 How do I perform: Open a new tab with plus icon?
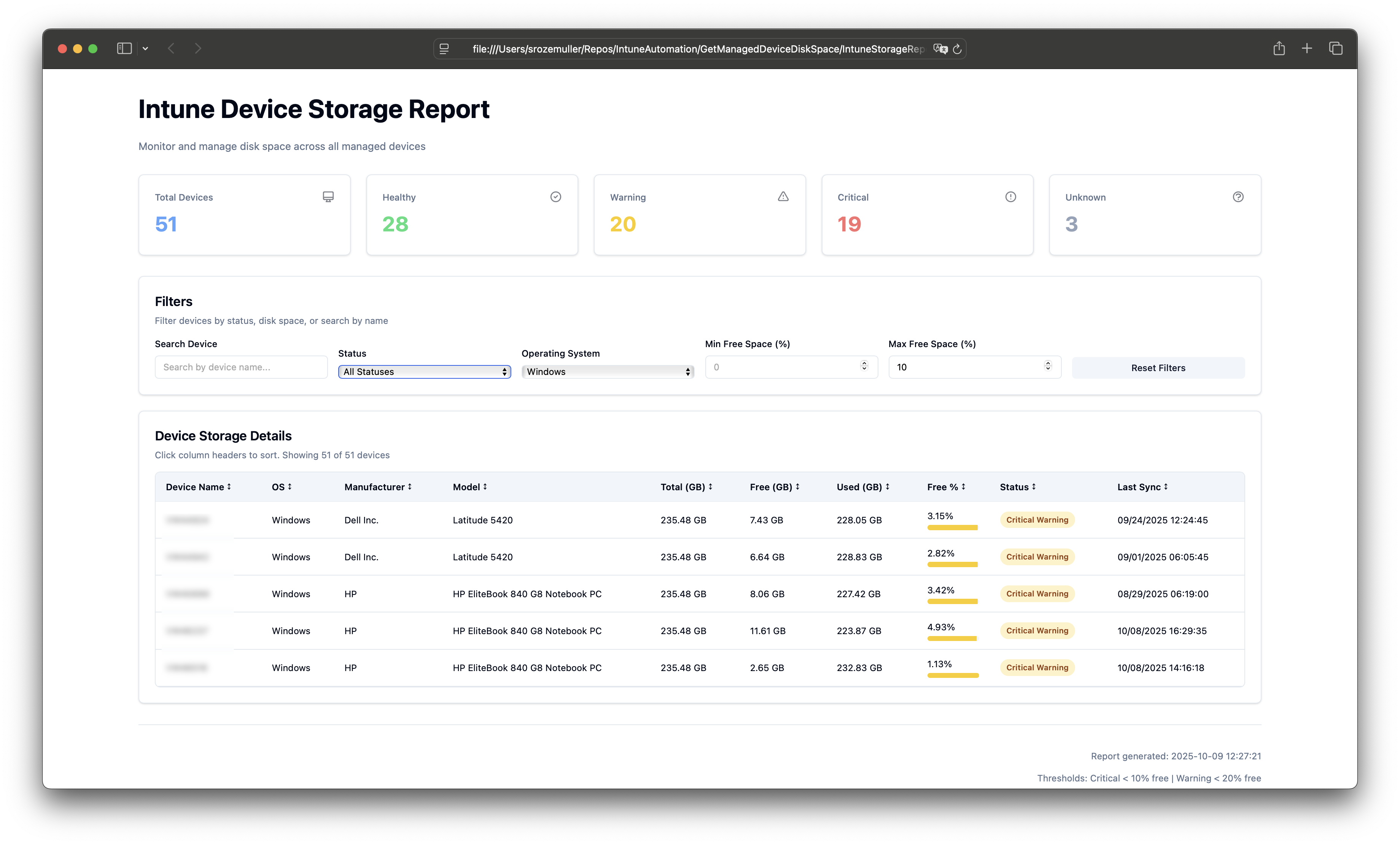(1307, 49)
